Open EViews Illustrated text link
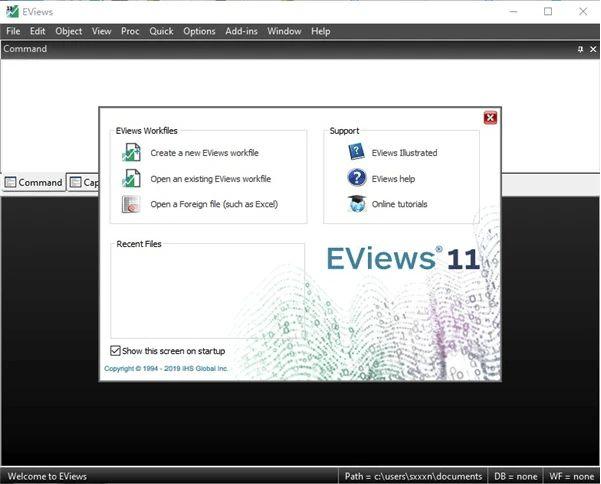This screenshot has height=484, width=601. 404,153
